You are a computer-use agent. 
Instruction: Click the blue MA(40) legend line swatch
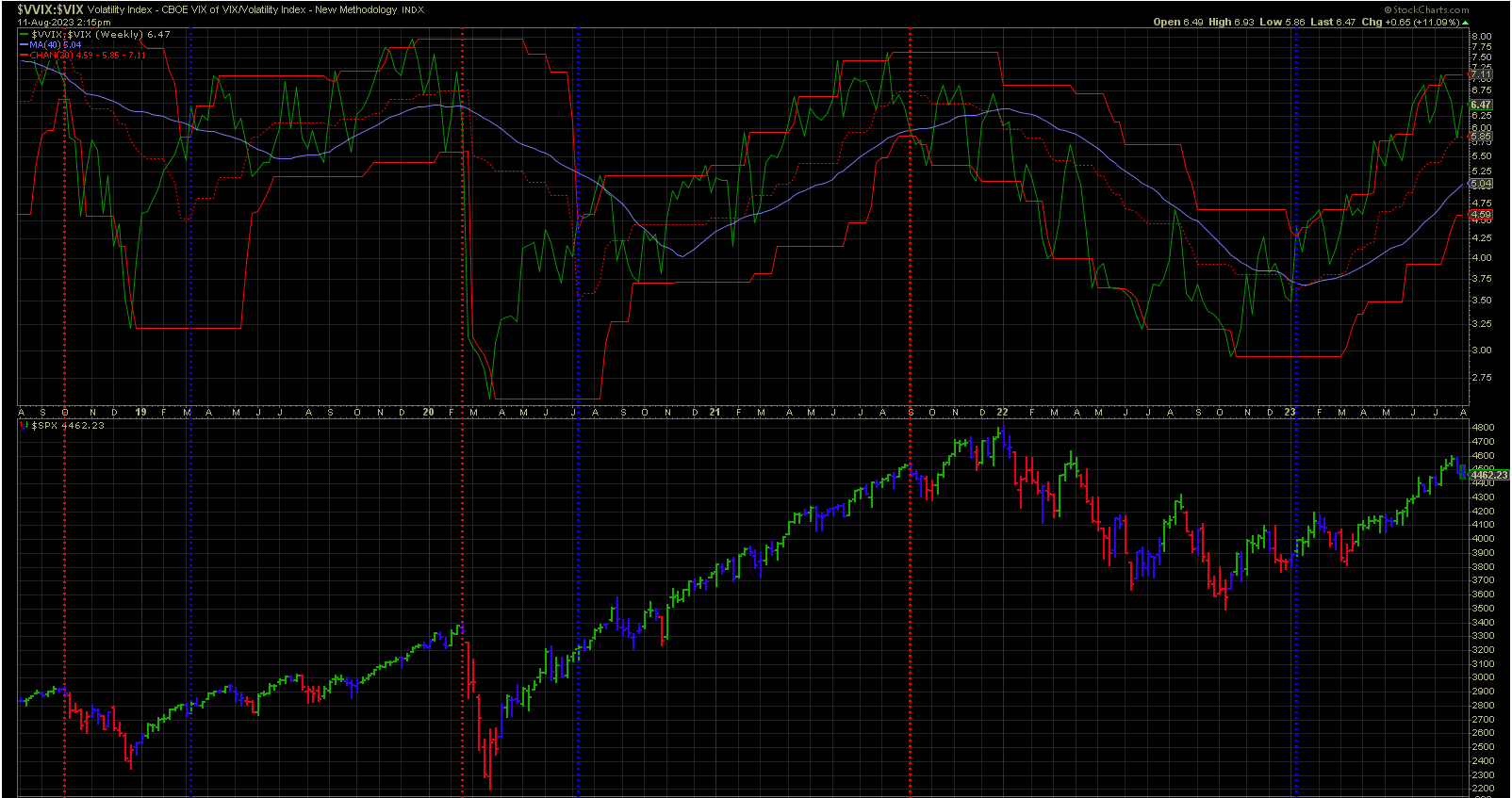(25, 44)
